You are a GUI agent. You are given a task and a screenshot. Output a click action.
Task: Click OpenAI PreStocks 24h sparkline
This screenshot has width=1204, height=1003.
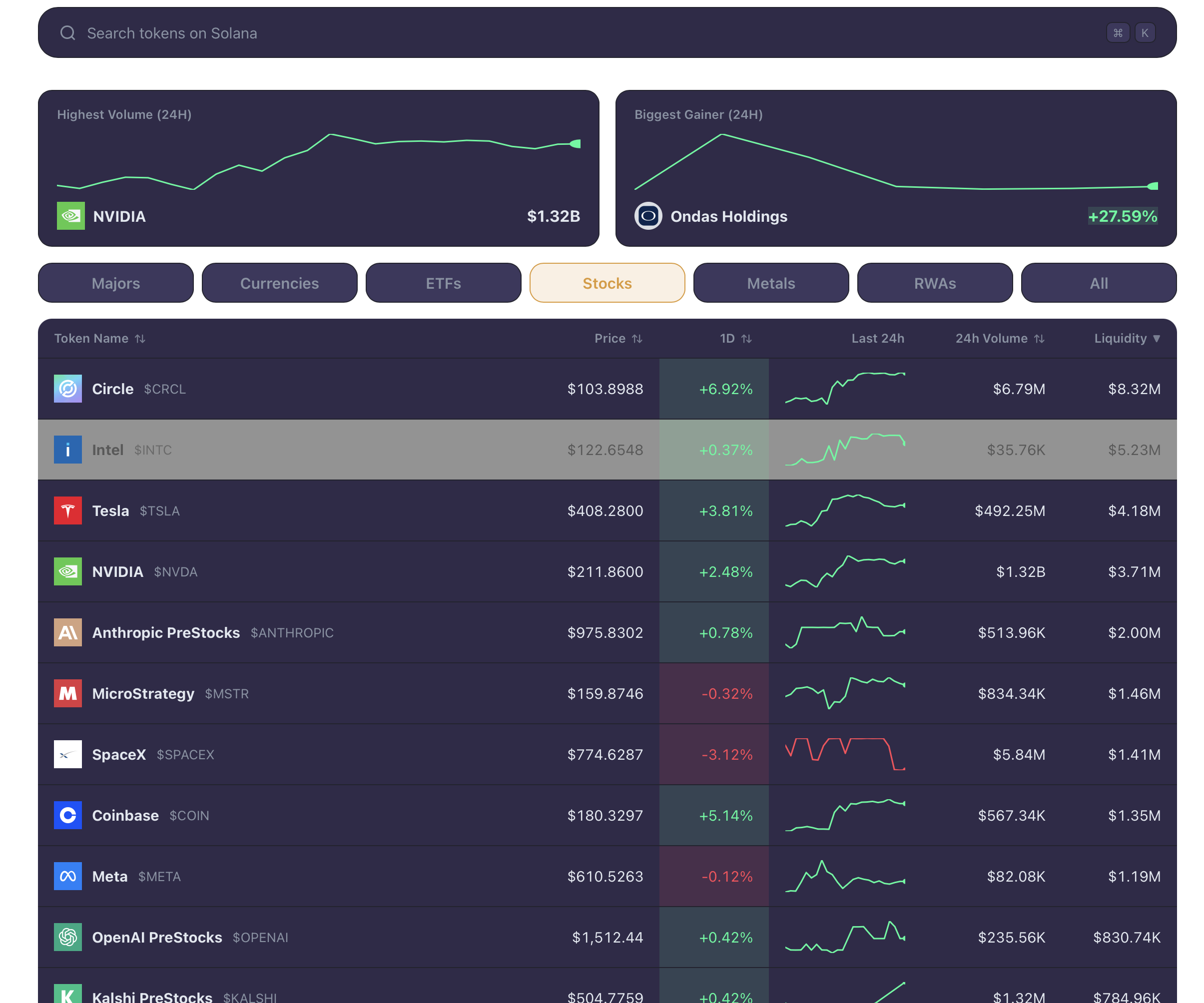point(845,937)
